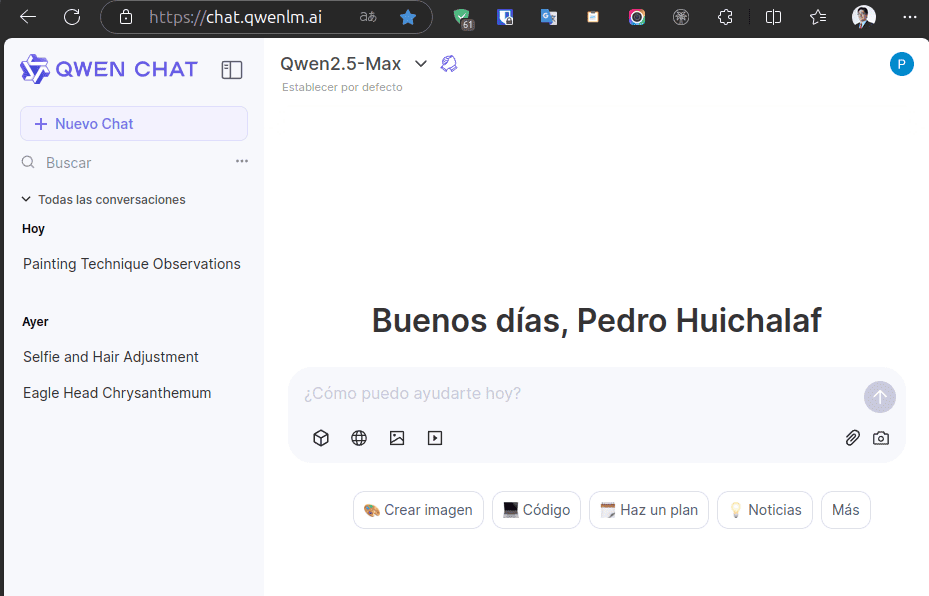This screenshot has width=929, height=596.
Task: Open Painting Technique Observations conversation
Action: [132, 264]
